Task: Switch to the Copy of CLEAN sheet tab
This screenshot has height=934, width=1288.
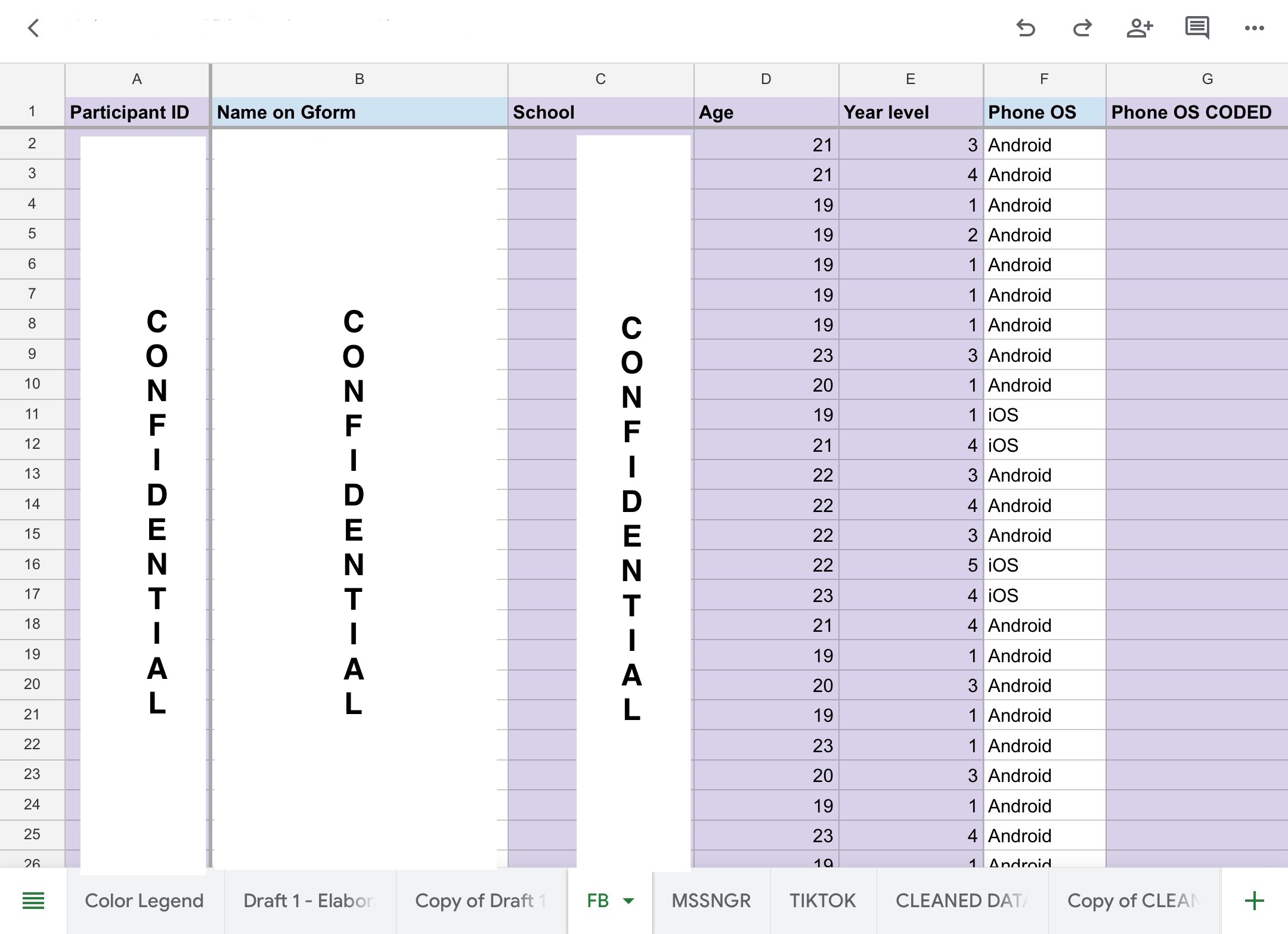Action: pyautogui.click(x=1134, y=901)
